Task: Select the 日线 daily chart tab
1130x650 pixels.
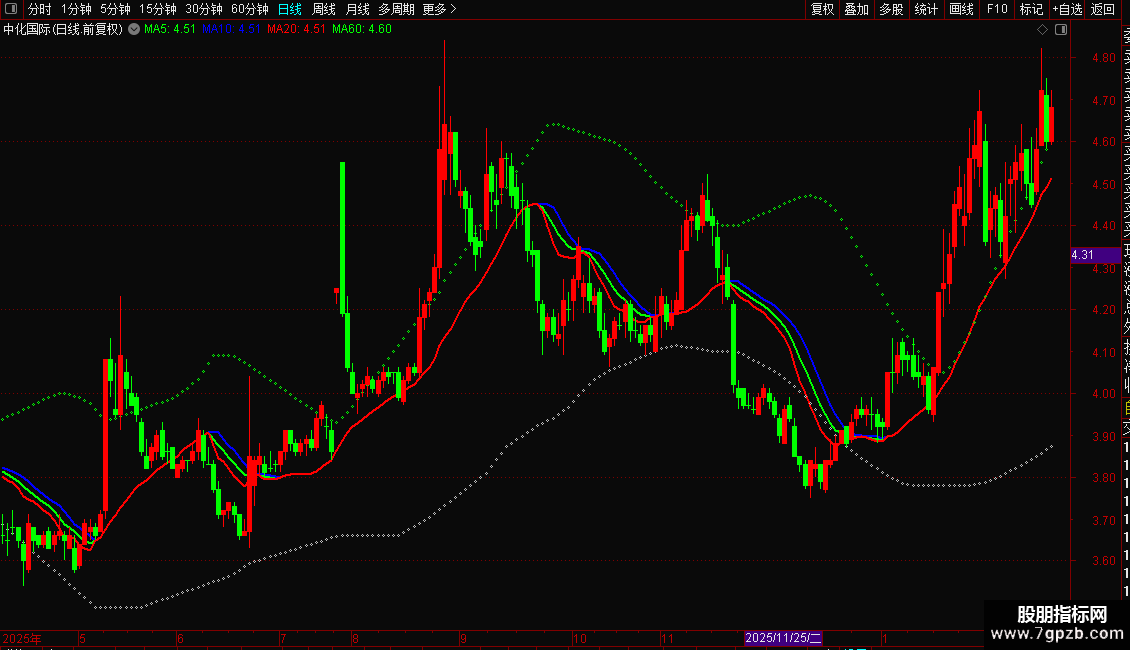Action: tap(290, 9)
